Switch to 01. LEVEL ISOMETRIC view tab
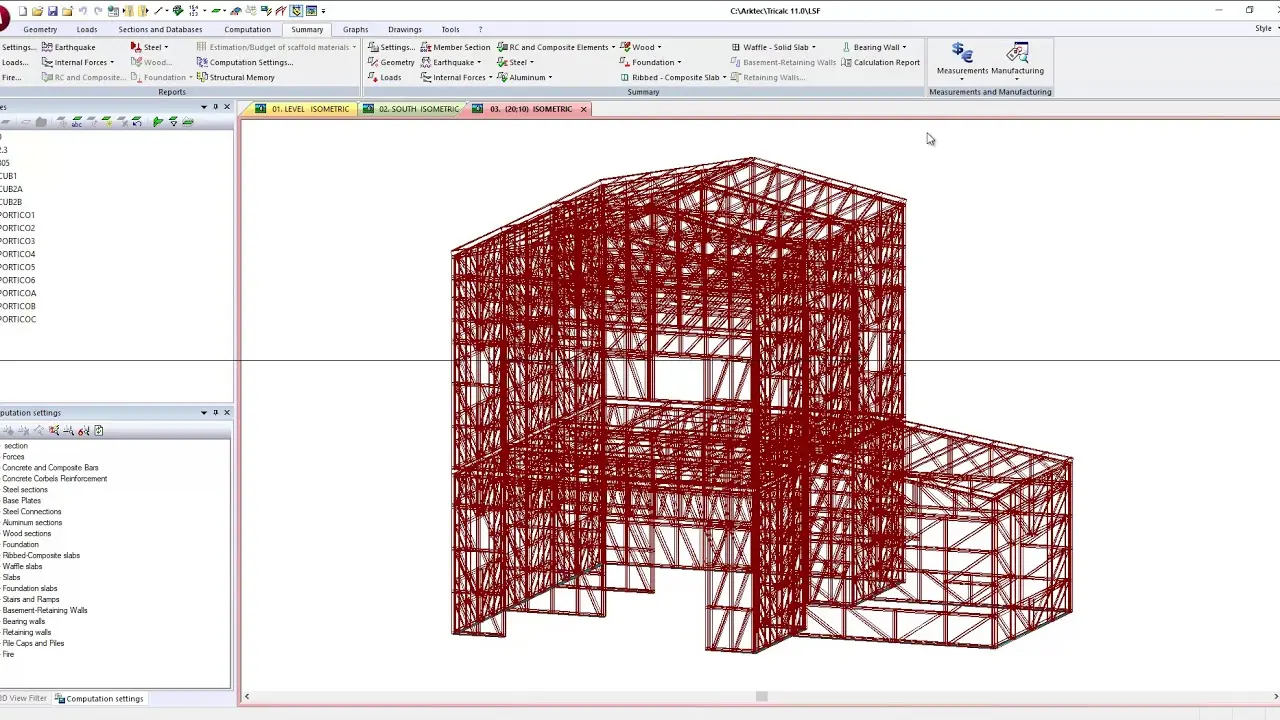Viewport: 1280px width, 720px height. coord(303,109)
